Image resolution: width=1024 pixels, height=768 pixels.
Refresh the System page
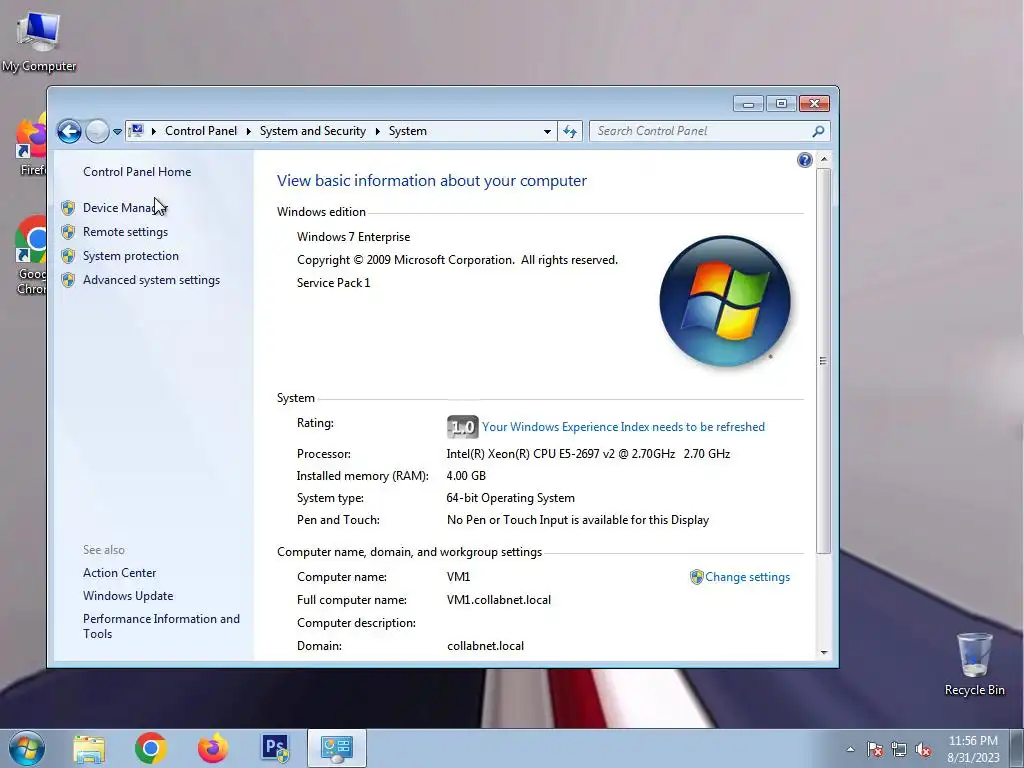pyautogui.click(x=570, y=131)
